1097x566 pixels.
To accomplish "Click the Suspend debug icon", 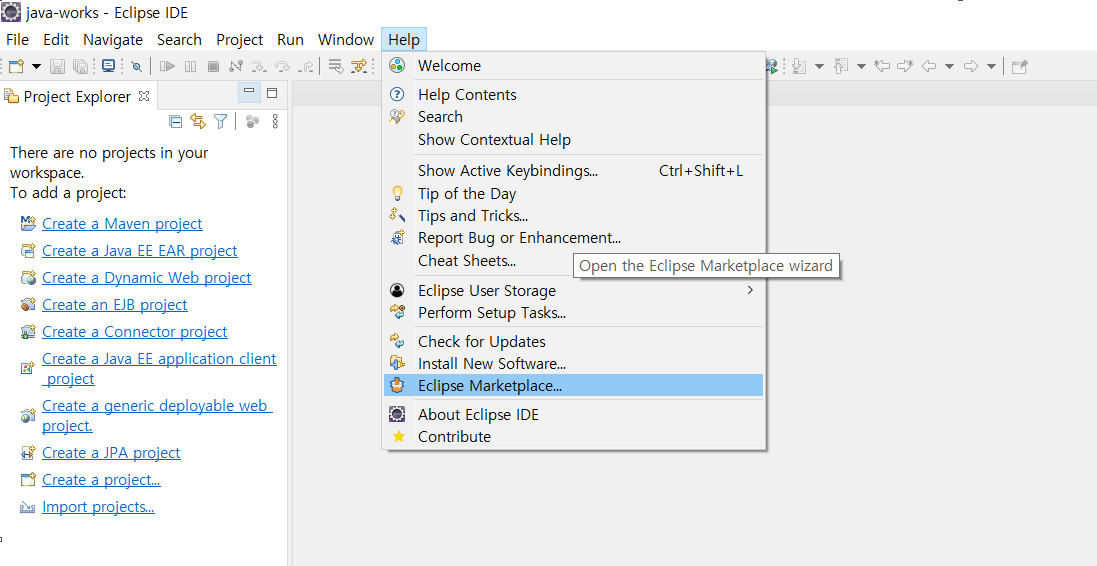I will (190, 66).
